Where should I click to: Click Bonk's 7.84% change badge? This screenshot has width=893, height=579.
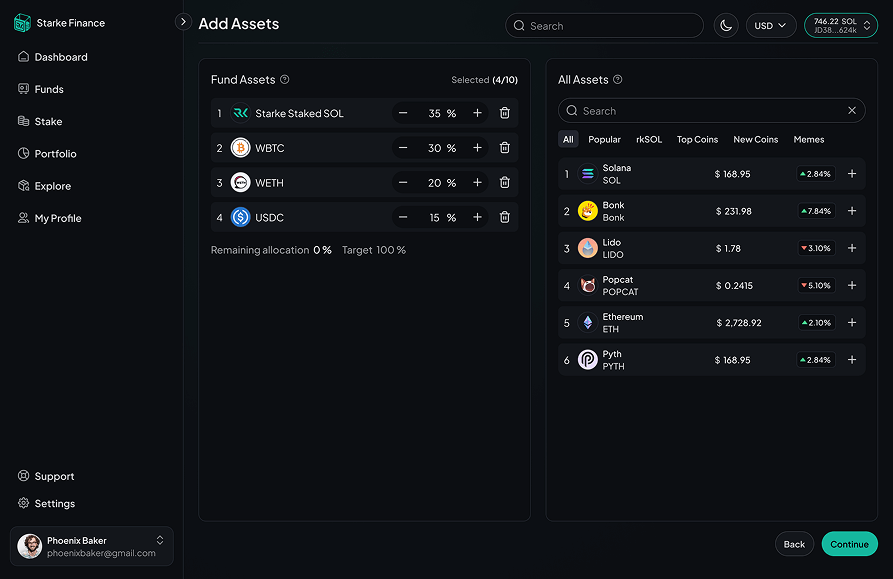(x=816, y=211)
